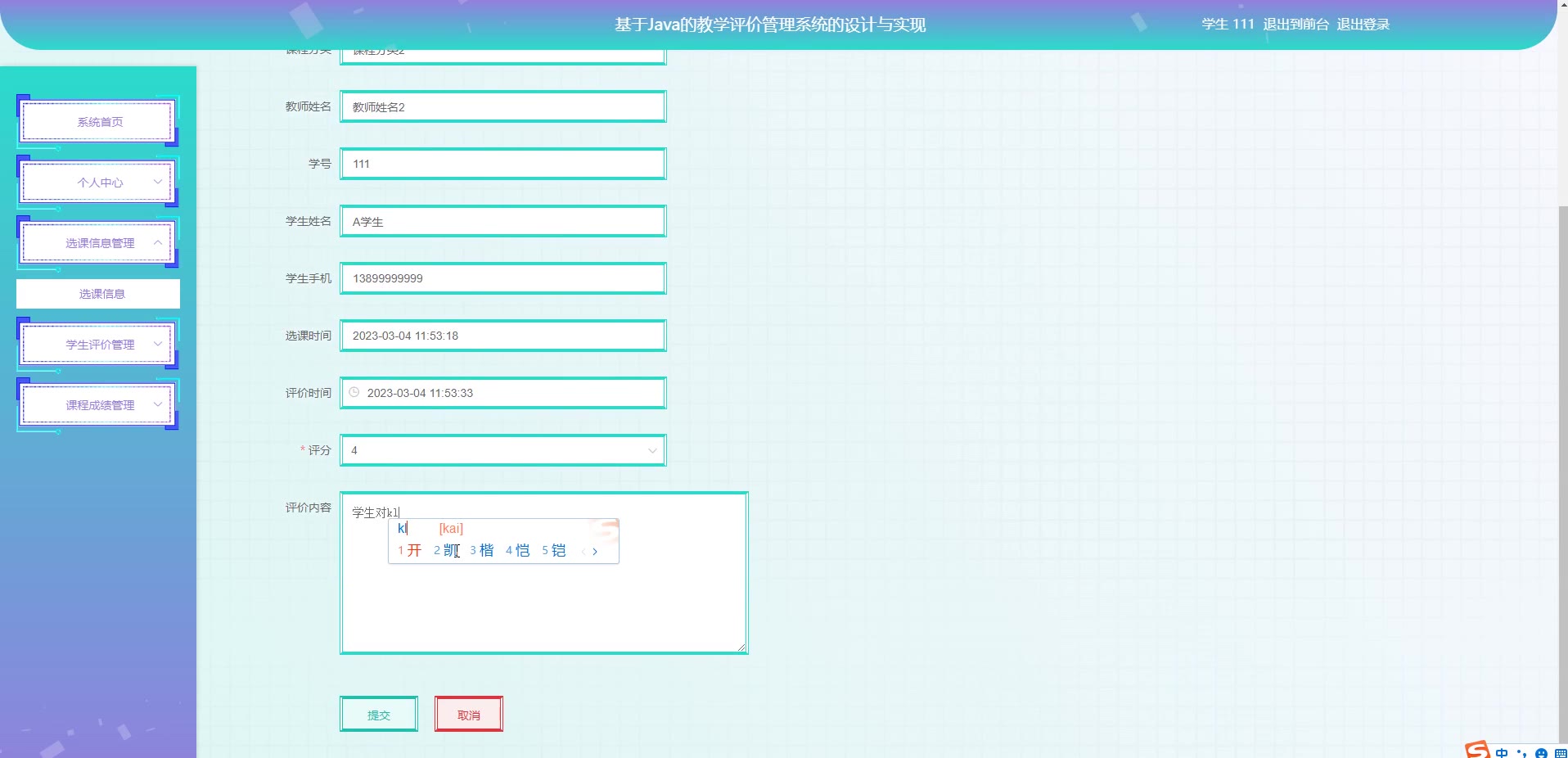Submit the form with 提交 button
Screen dimensions: 1568x758
pyautogui.click(x=379, y=714)
